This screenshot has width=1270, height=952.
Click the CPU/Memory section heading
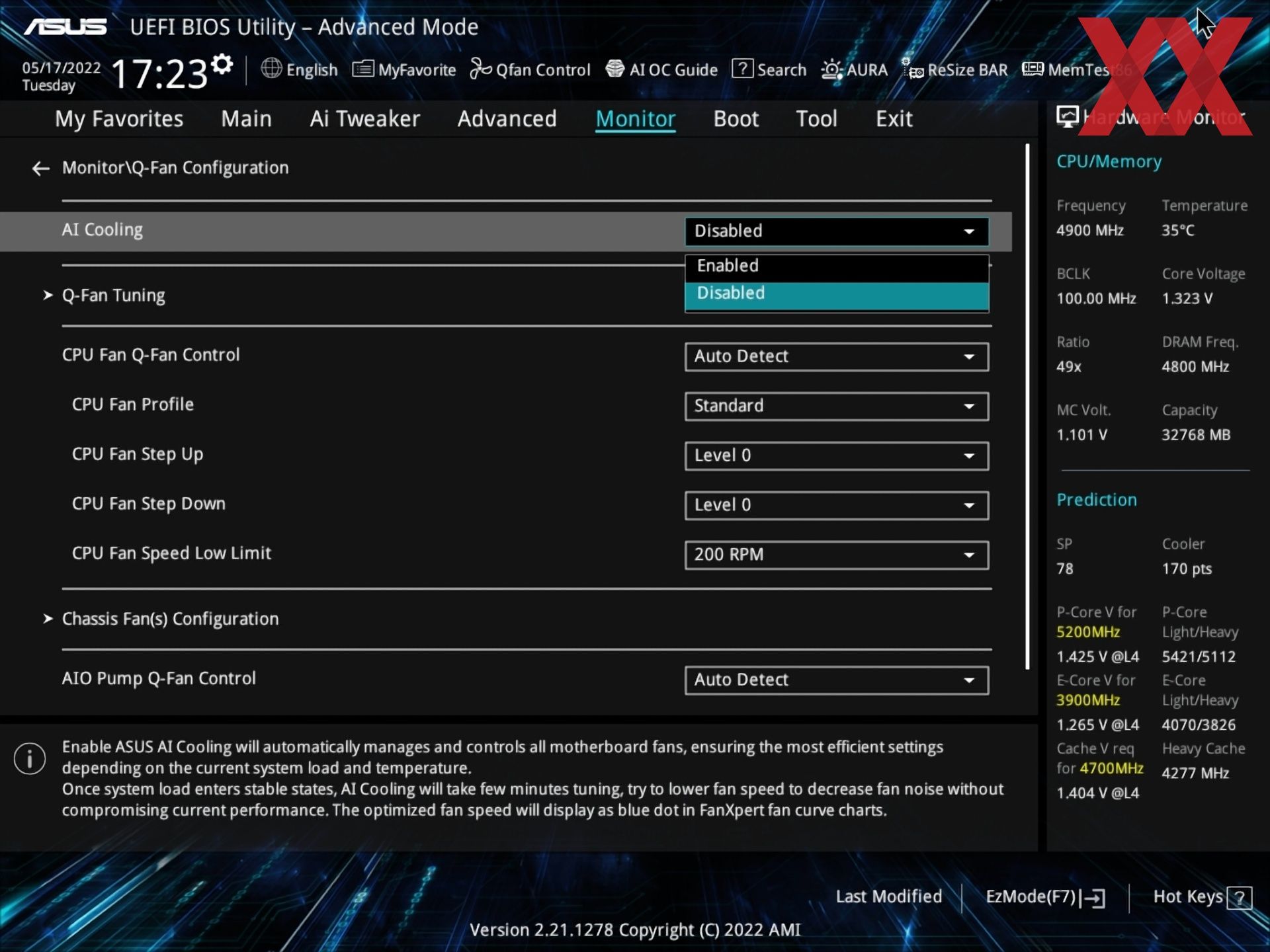click(x=1109, y=162)
